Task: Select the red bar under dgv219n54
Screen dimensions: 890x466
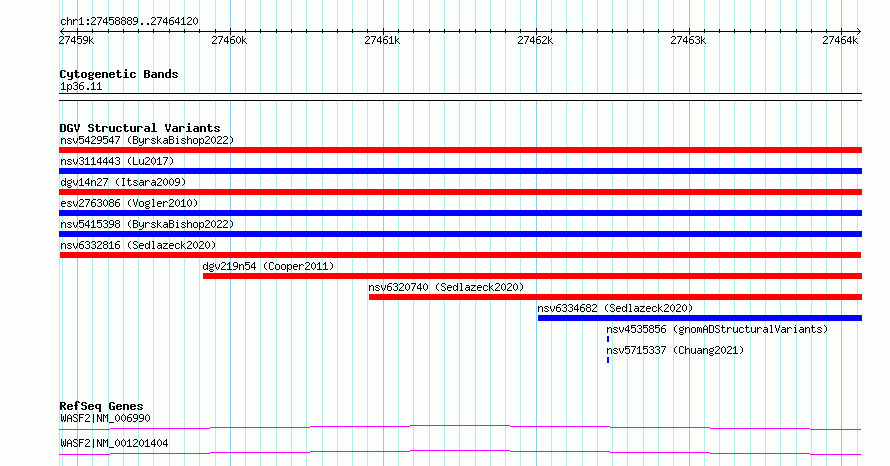Action: pos(532,276)
